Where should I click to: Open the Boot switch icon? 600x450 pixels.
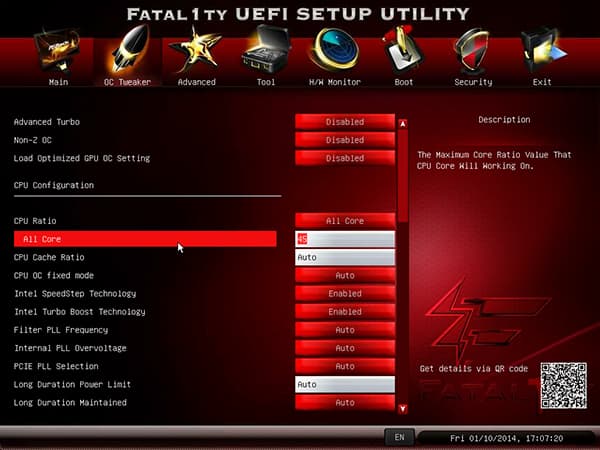(x=403, y=50)
